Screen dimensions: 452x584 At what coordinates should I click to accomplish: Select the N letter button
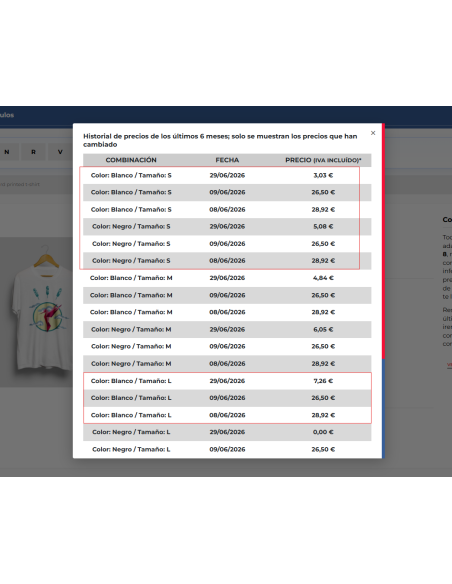pos(7,152)
